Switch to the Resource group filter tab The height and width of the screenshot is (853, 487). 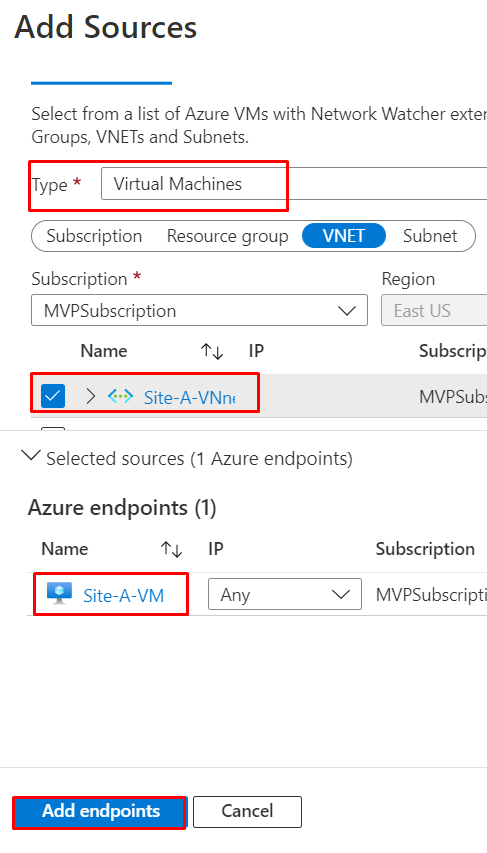(227, 236)
